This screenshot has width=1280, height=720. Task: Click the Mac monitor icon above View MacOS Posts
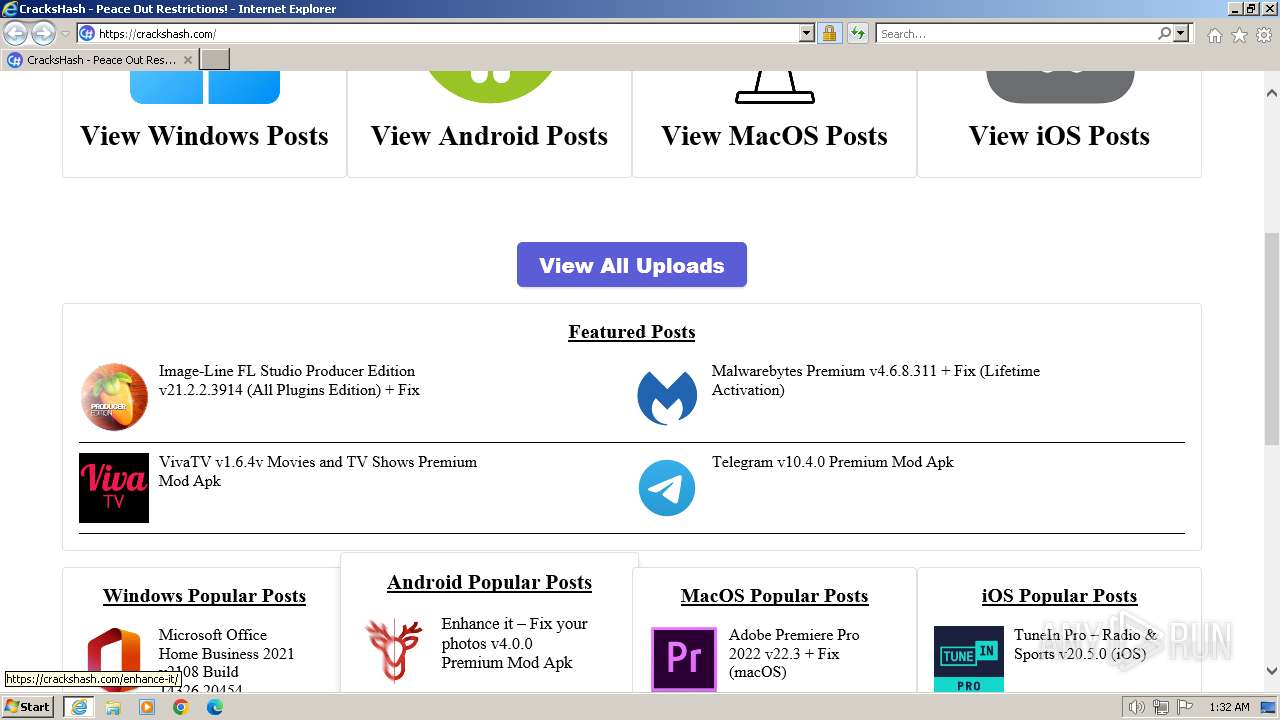point(775,87)
